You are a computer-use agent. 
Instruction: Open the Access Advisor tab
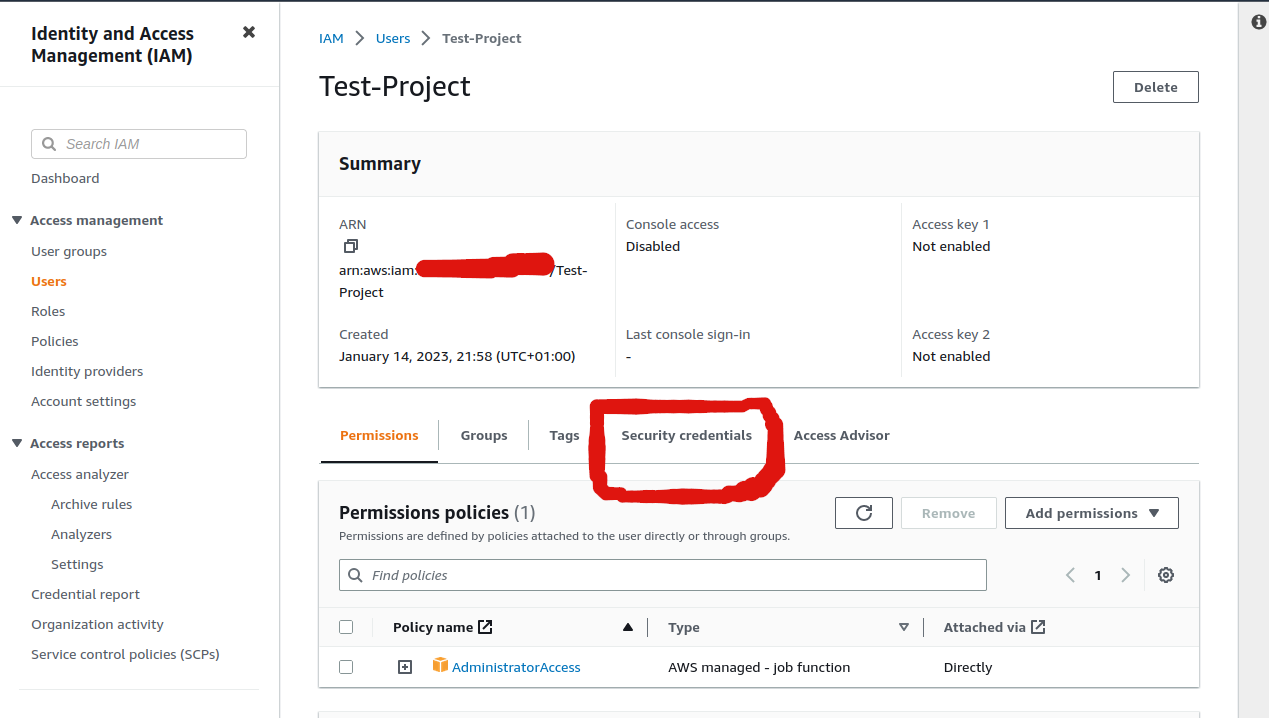[x=841, y=435]
